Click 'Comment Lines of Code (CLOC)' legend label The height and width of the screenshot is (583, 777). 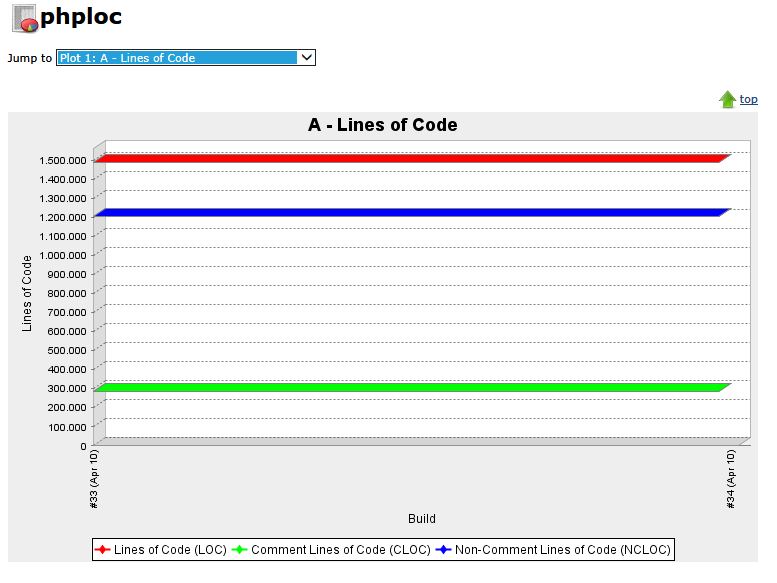(x=340, y=549)
